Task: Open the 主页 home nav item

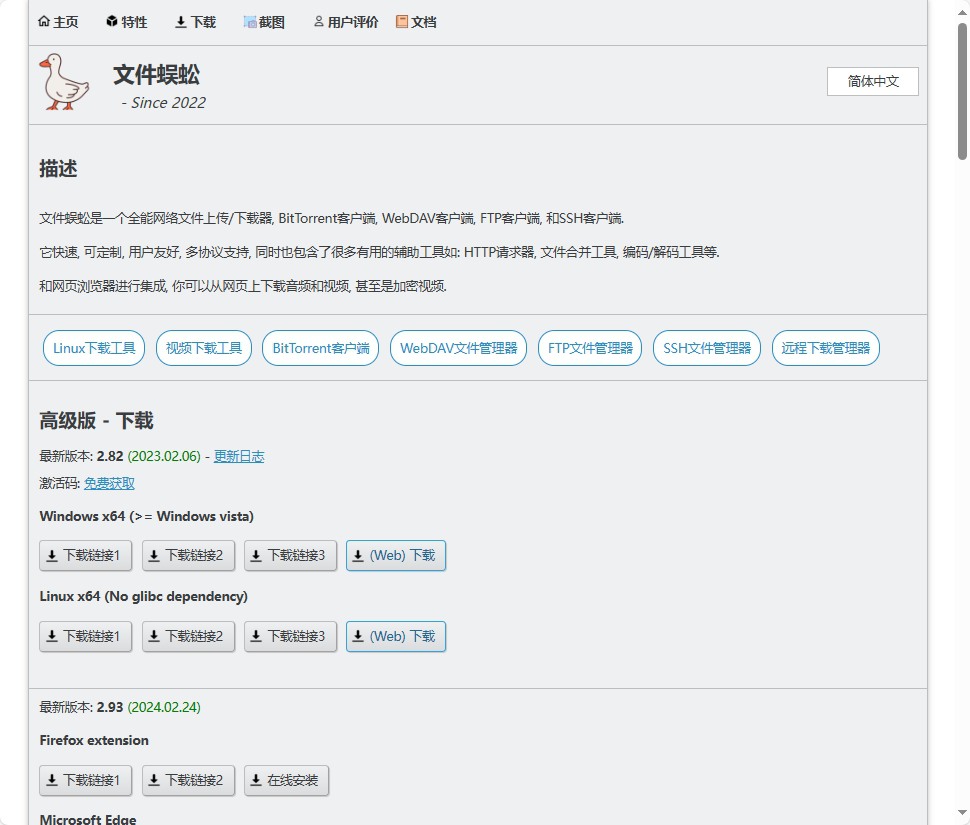Action: point(58,22)
